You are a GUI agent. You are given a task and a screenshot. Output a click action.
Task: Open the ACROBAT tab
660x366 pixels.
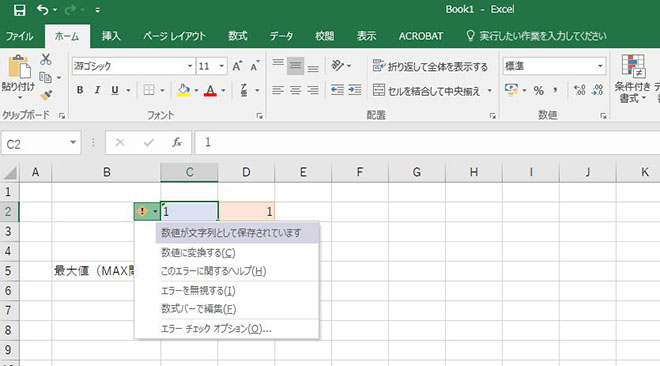pyautogui.click(x=420, y=36)
